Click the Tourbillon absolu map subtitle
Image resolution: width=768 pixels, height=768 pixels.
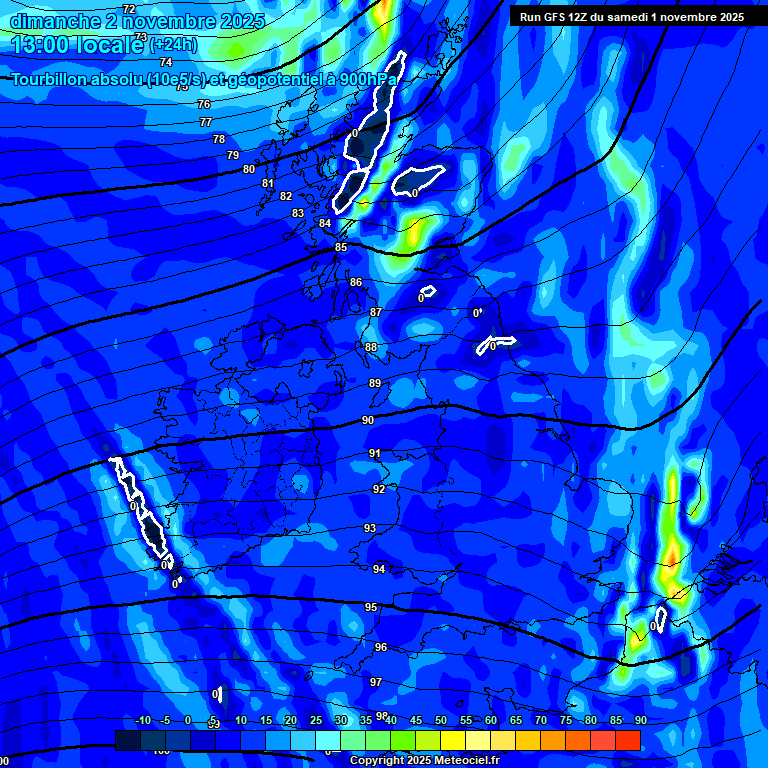point(203,78)
